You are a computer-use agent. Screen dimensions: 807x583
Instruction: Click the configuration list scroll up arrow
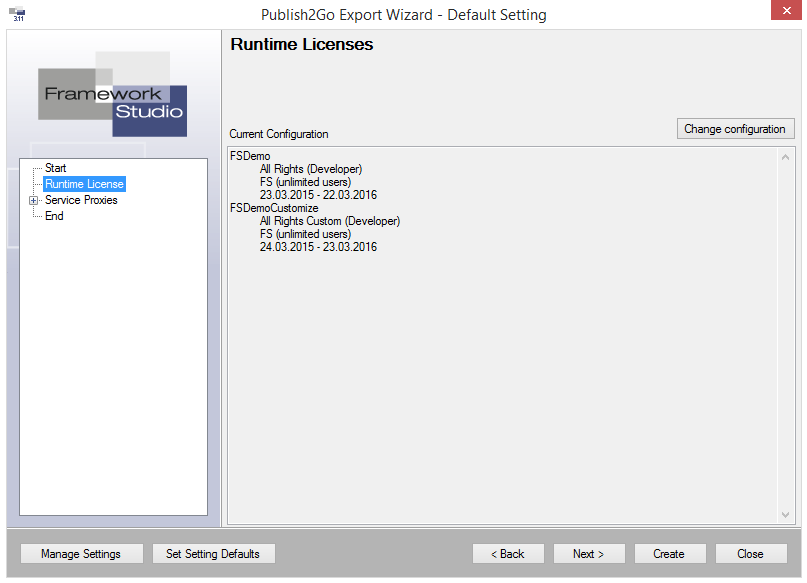point(785,157)
